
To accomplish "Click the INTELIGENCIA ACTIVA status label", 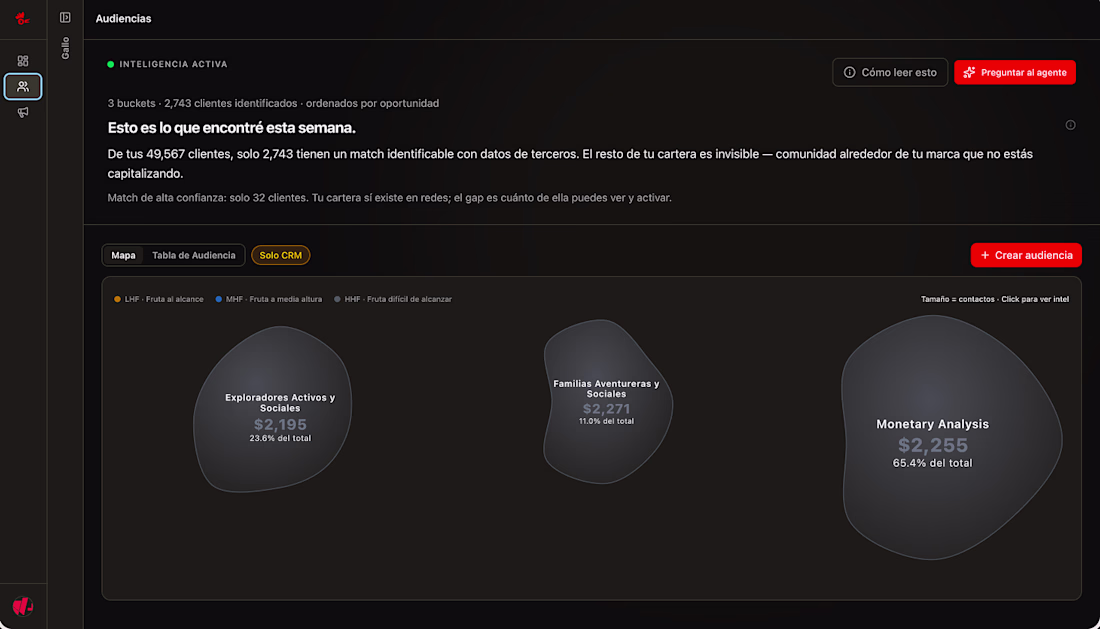I will [173, 64].
